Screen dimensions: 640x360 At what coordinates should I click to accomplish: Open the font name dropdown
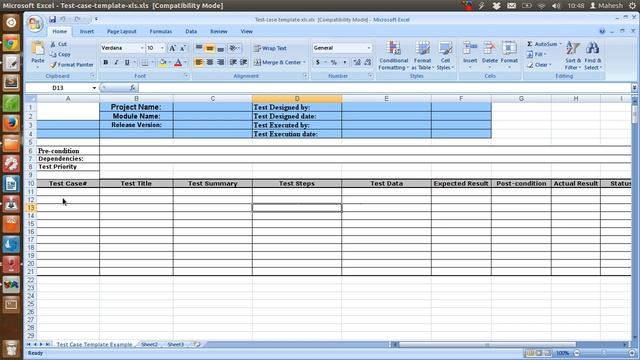[x=142, y=48]
